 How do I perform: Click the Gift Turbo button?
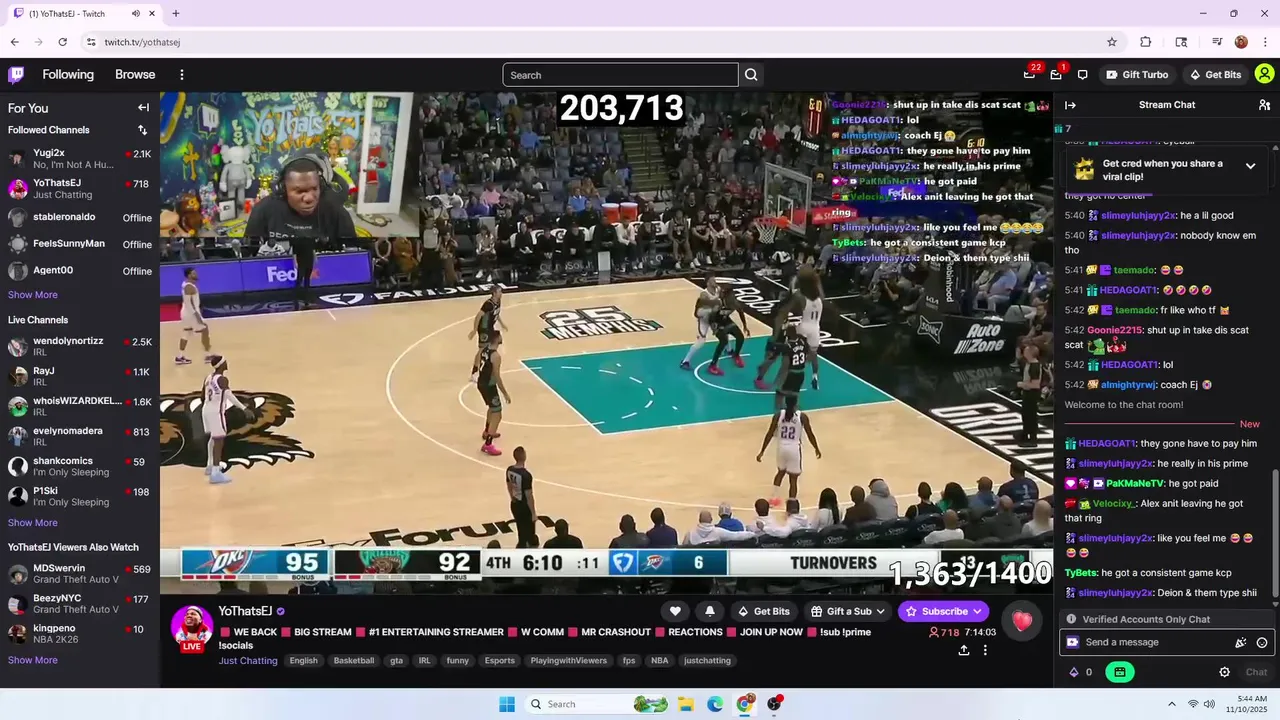pos(1137,75)
